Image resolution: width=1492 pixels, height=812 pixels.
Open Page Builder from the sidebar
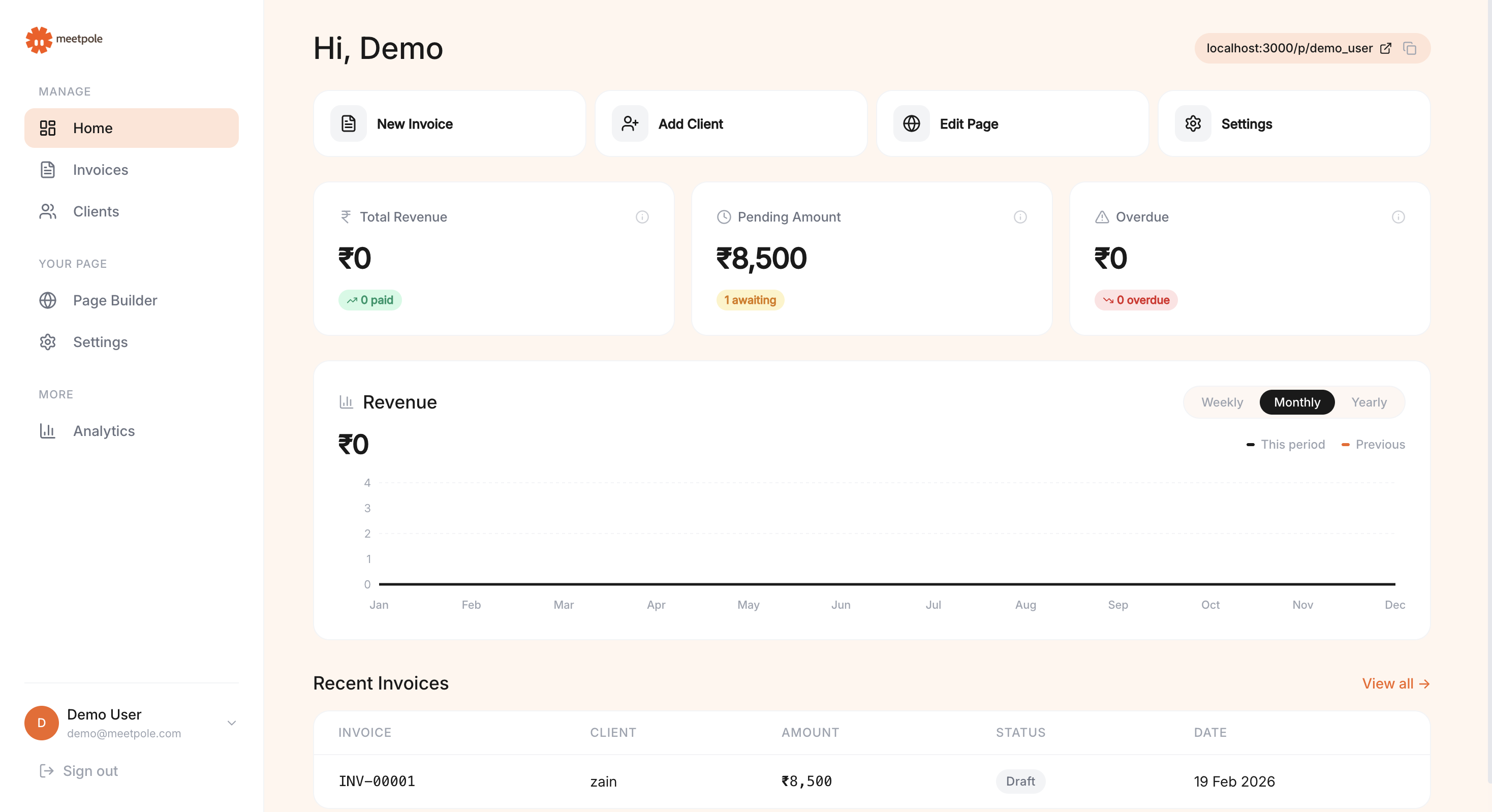pyautogui.click(x=115, y=301)
